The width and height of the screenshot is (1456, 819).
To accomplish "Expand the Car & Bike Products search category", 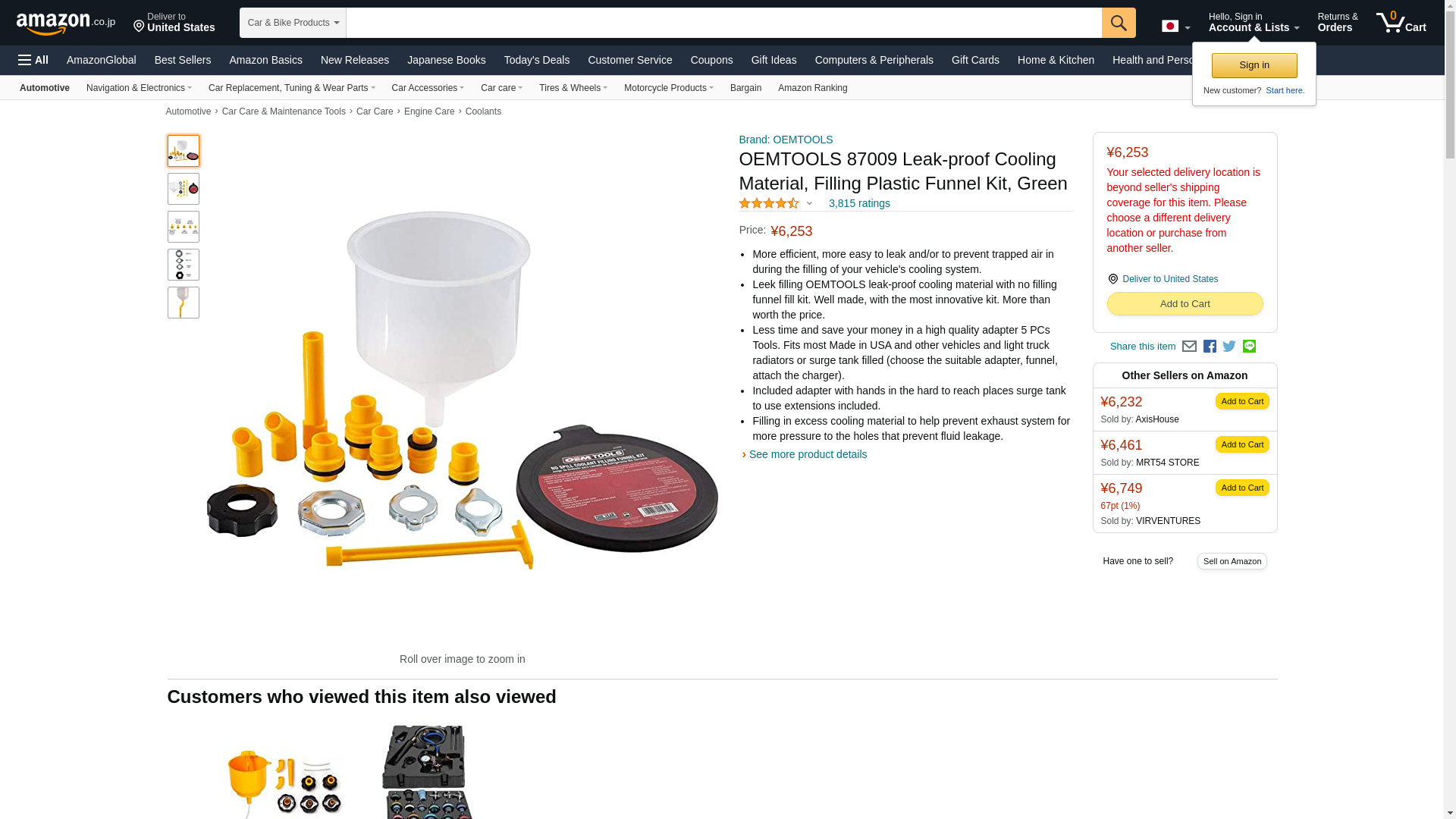I will click(293, 23).
